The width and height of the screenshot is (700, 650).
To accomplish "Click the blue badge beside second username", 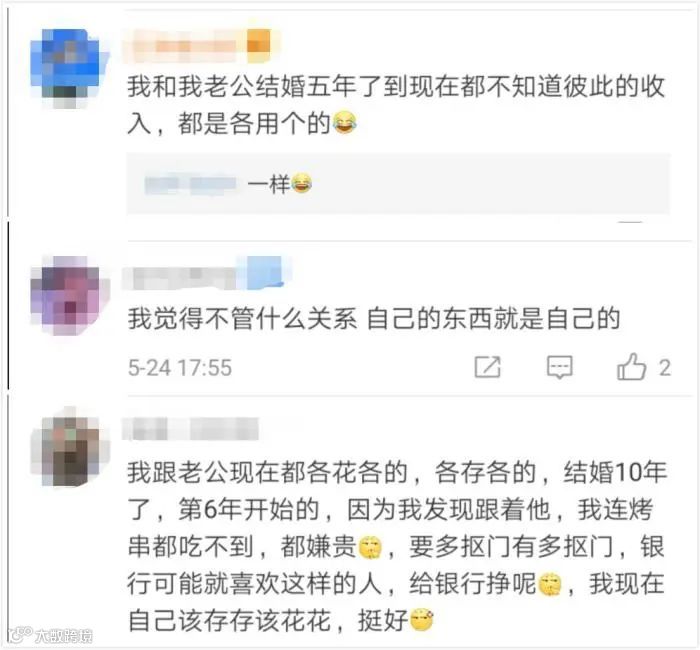I will (266, 273).
